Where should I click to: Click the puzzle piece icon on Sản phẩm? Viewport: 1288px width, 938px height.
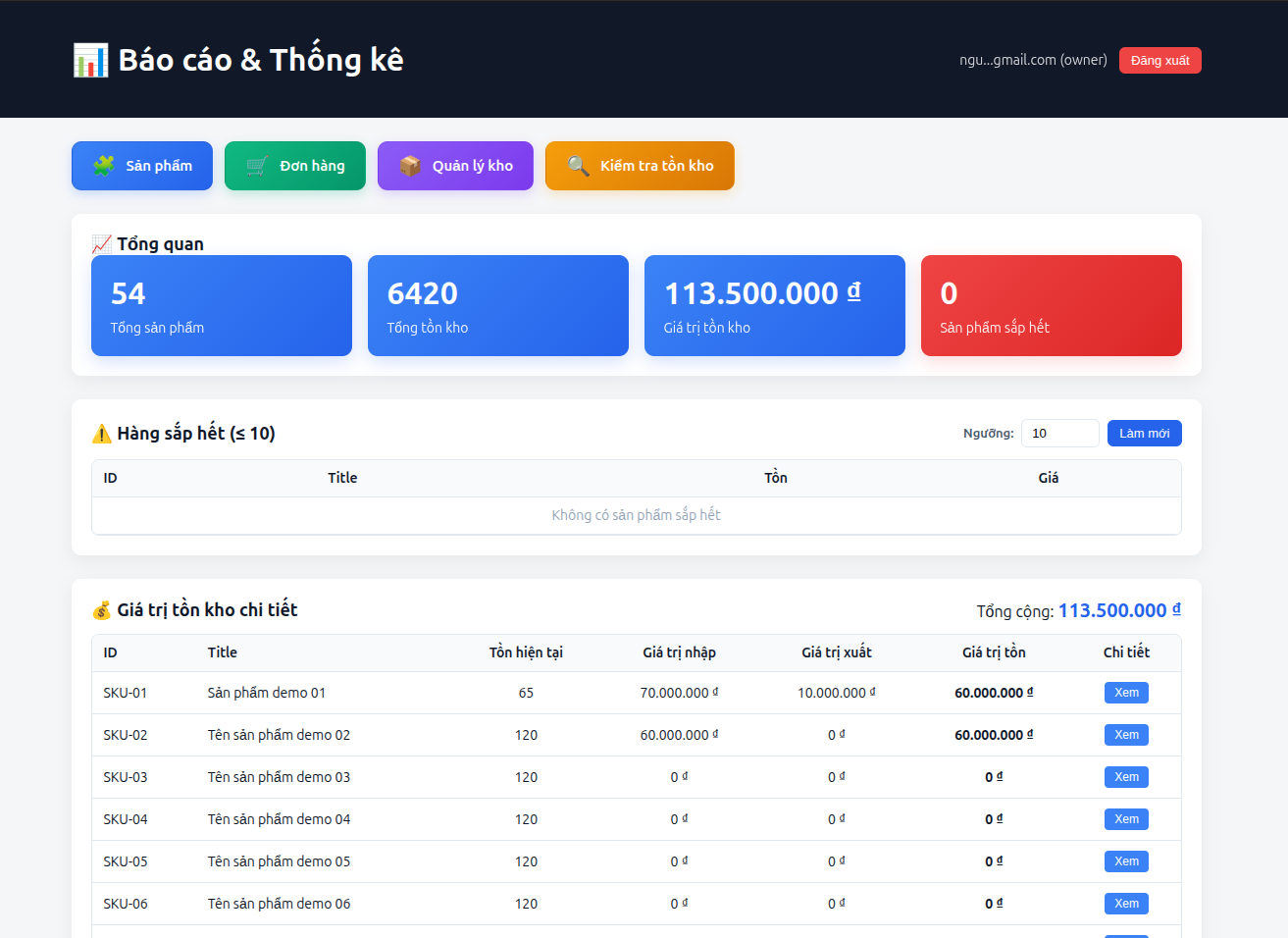(103, 166)
